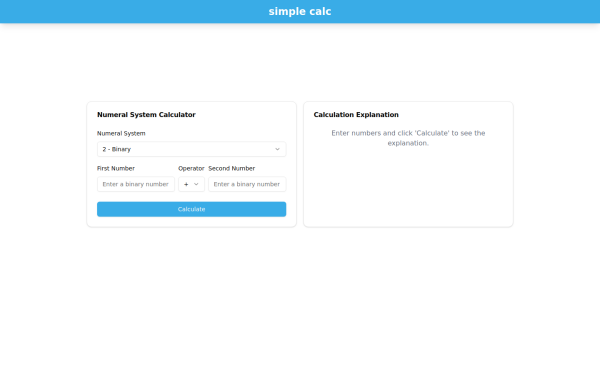This screenshot has height=375, width=600.
Task: Focus the First Number input field
Action: pyautogui.click(x=136, y=184)
